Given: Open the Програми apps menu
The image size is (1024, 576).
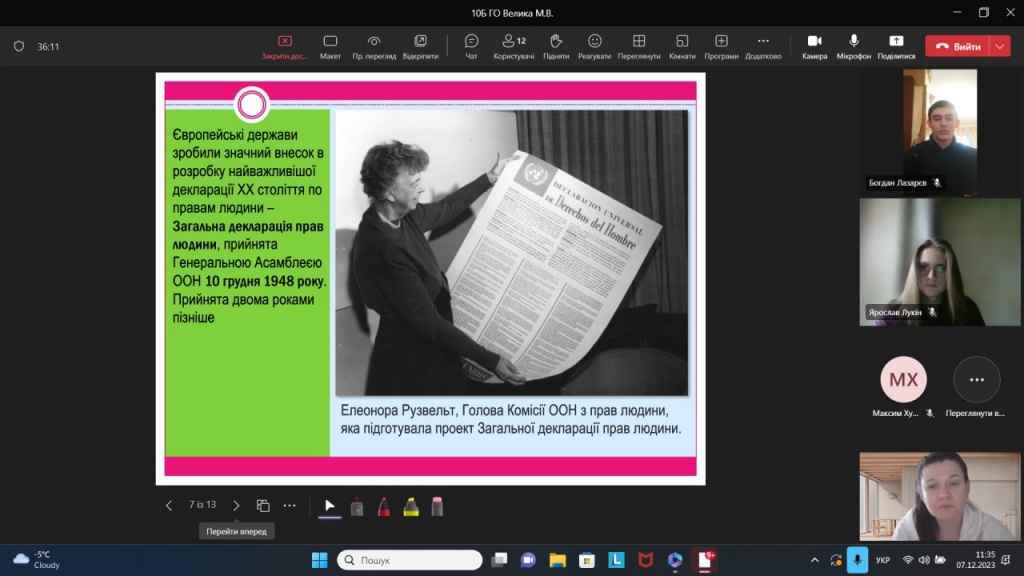Looking at the screenshot, I should (x=721, y=46).
